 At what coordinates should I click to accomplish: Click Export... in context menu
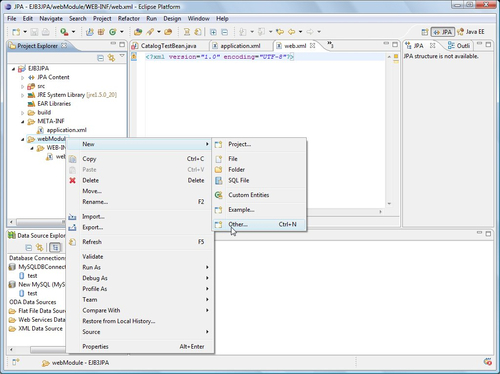[140, 227]
